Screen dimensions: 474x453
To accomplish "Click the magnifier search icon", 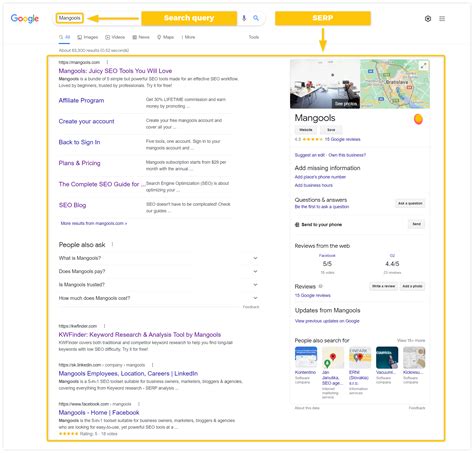I will (256, 18).
